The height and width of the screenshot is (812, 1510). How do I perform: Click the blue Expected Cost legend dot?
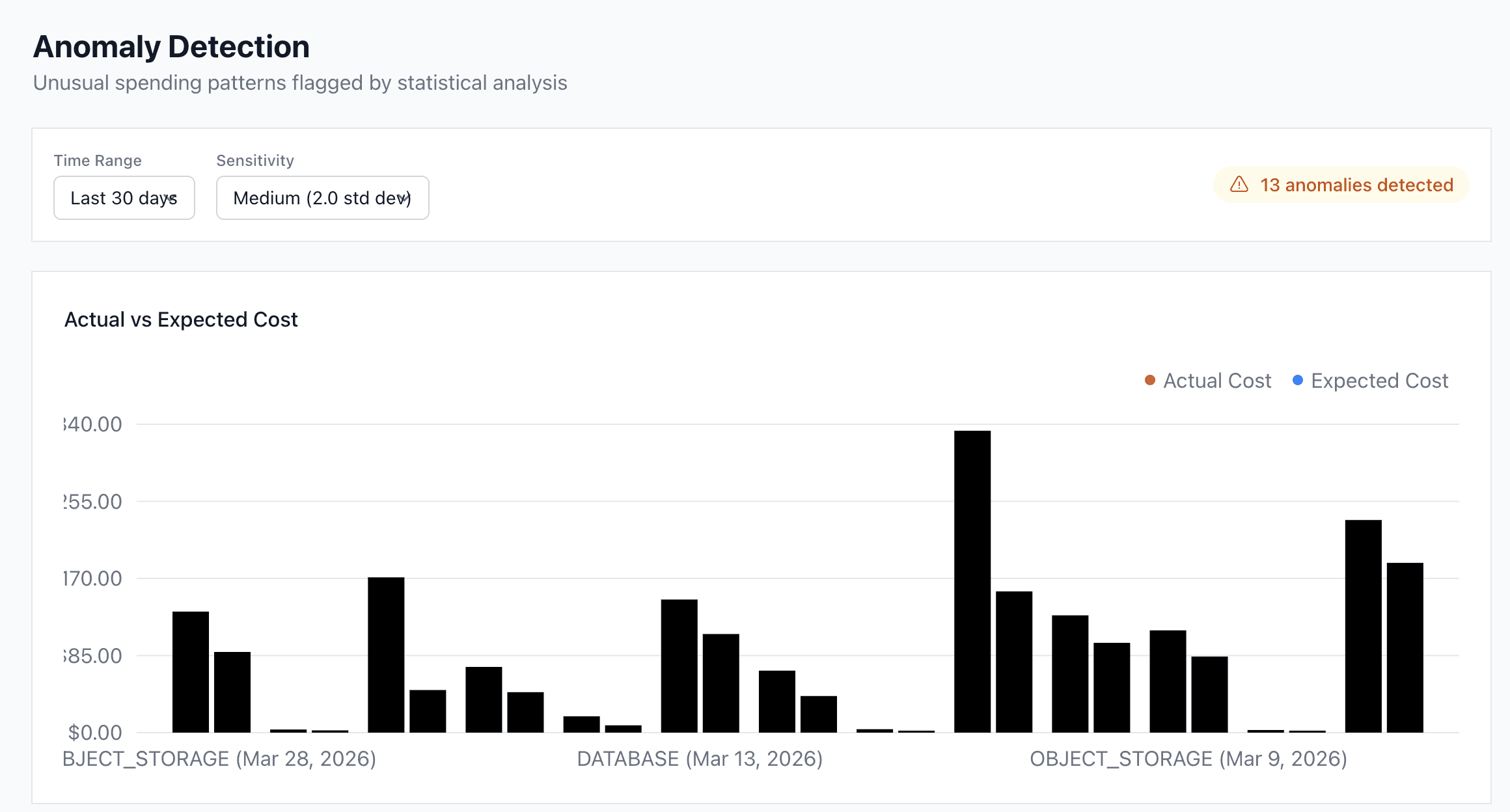[x=1298, y=380]
